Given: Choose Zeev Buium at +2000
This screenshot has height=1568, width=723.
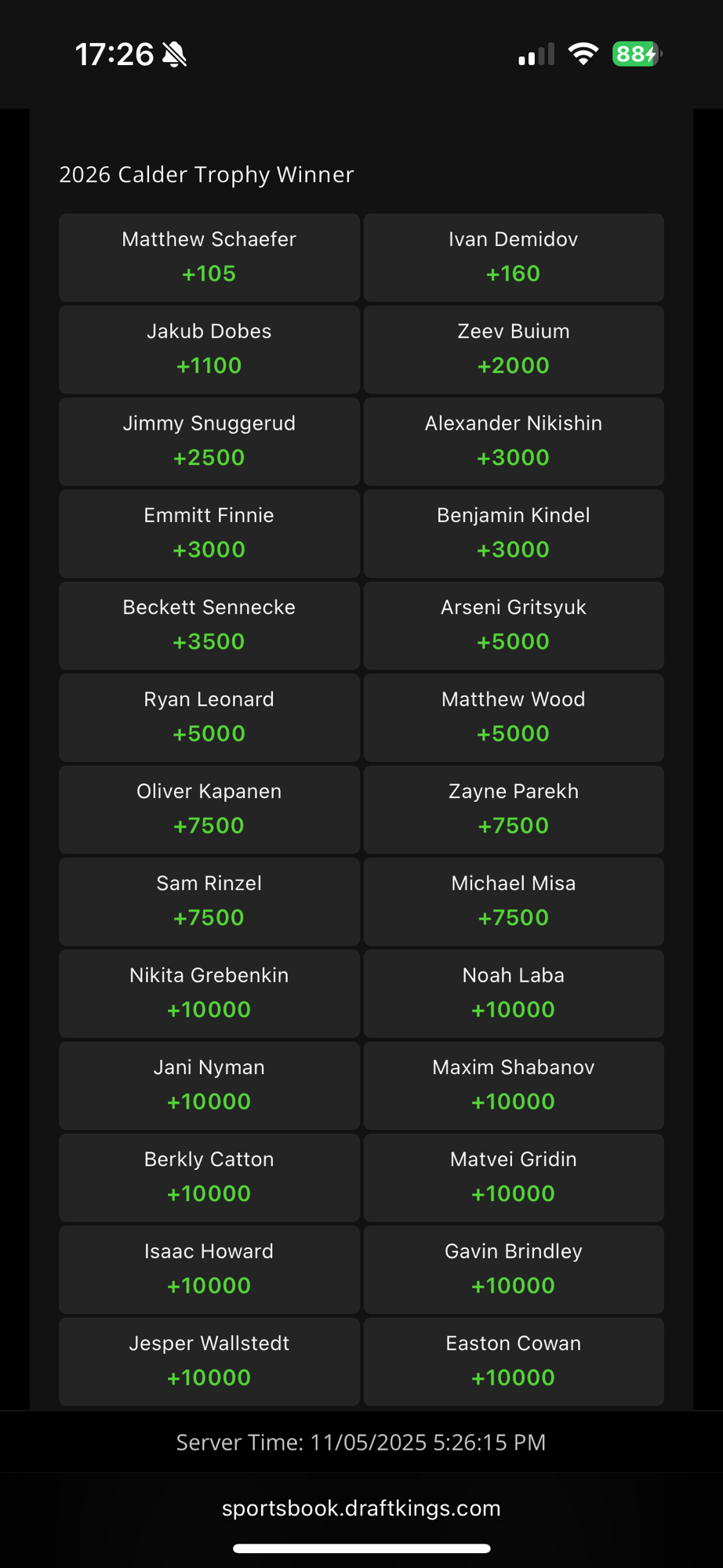Looking at the screenshot, I should 514,350.
